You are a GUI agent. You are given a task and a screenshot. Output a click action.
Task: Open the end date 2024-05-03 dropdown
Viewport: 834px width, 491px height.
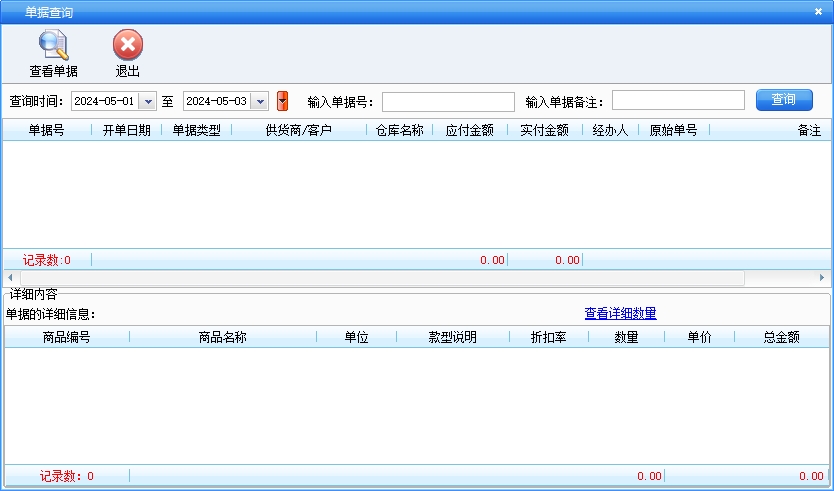260,101
